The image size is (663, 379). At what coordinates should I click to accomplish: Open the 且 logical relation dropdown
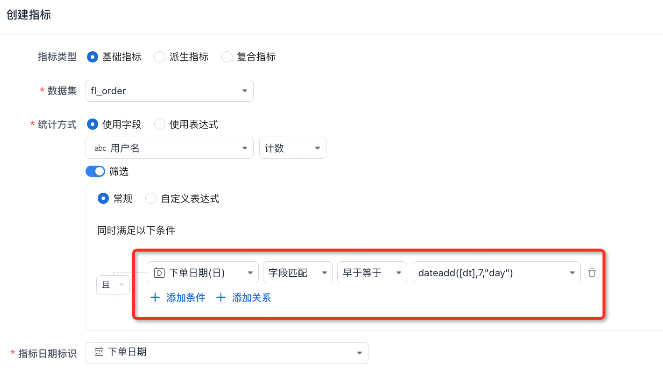pos(113,285)
